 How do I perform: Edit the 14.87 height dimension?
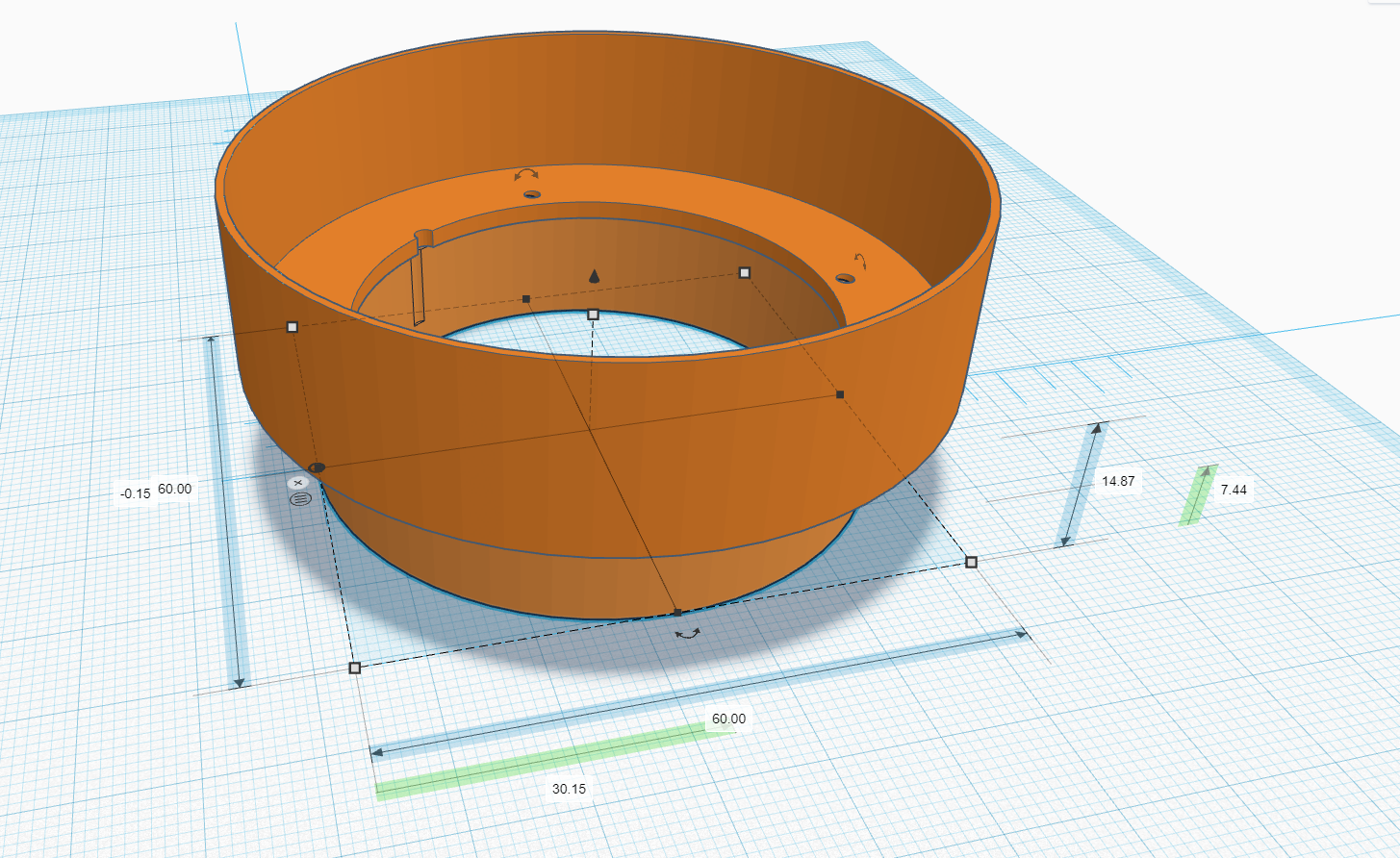[x=1118, y=481]
